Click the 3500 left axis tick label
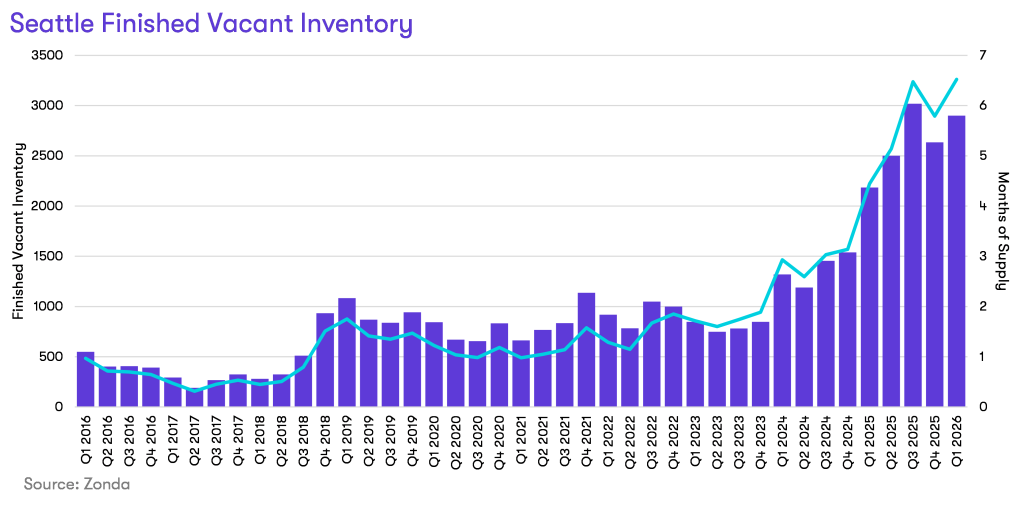1023x506 pixels. coord(46,55)
